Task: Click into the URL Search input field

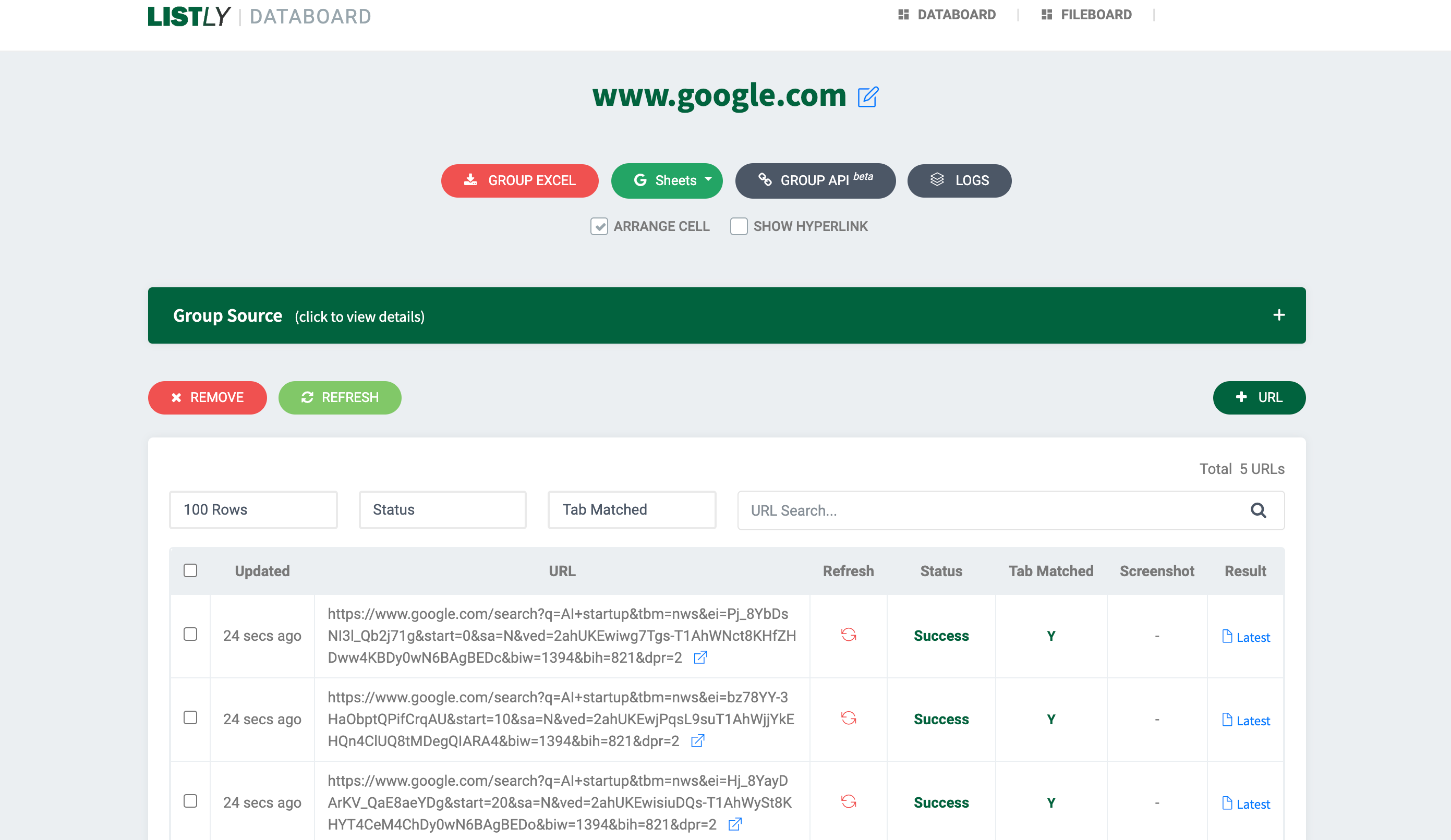Action: pos(990,510)
